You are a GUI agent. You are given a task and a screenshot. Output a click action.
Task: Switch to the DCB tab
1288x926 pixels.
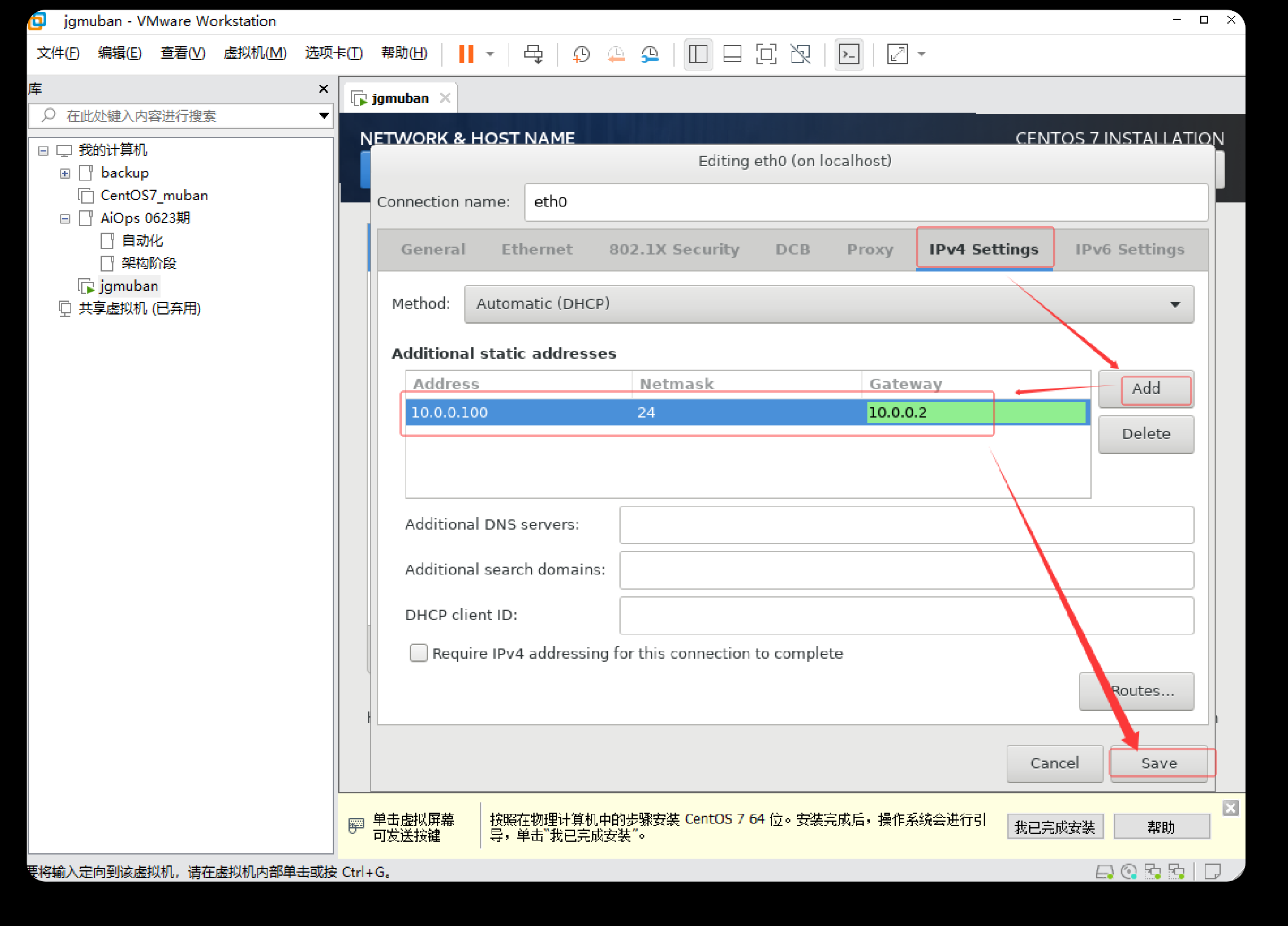coord(793,249)
